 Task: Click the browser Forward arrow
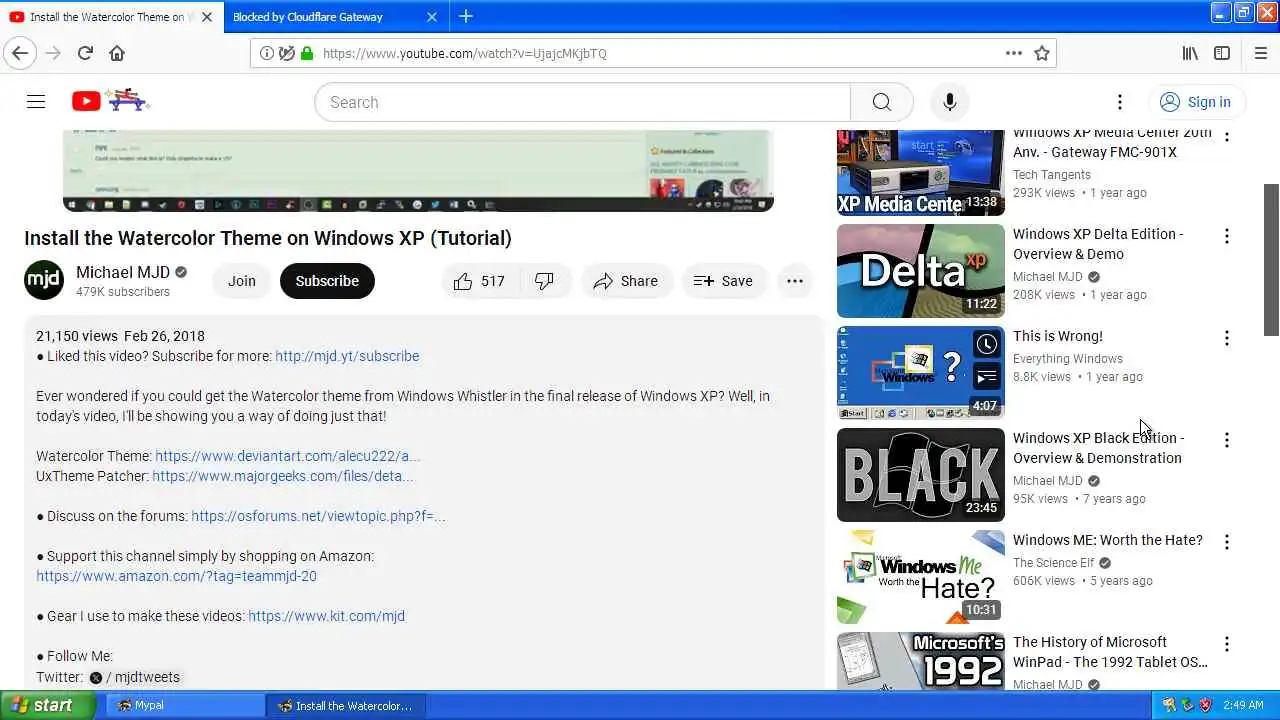53,53
